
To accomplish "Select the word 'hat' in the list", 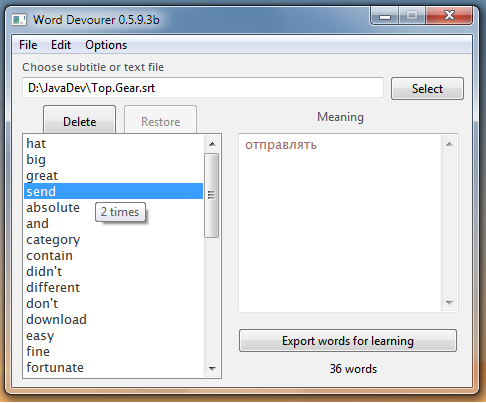I will pyautogui.click(x=113, y=144).
